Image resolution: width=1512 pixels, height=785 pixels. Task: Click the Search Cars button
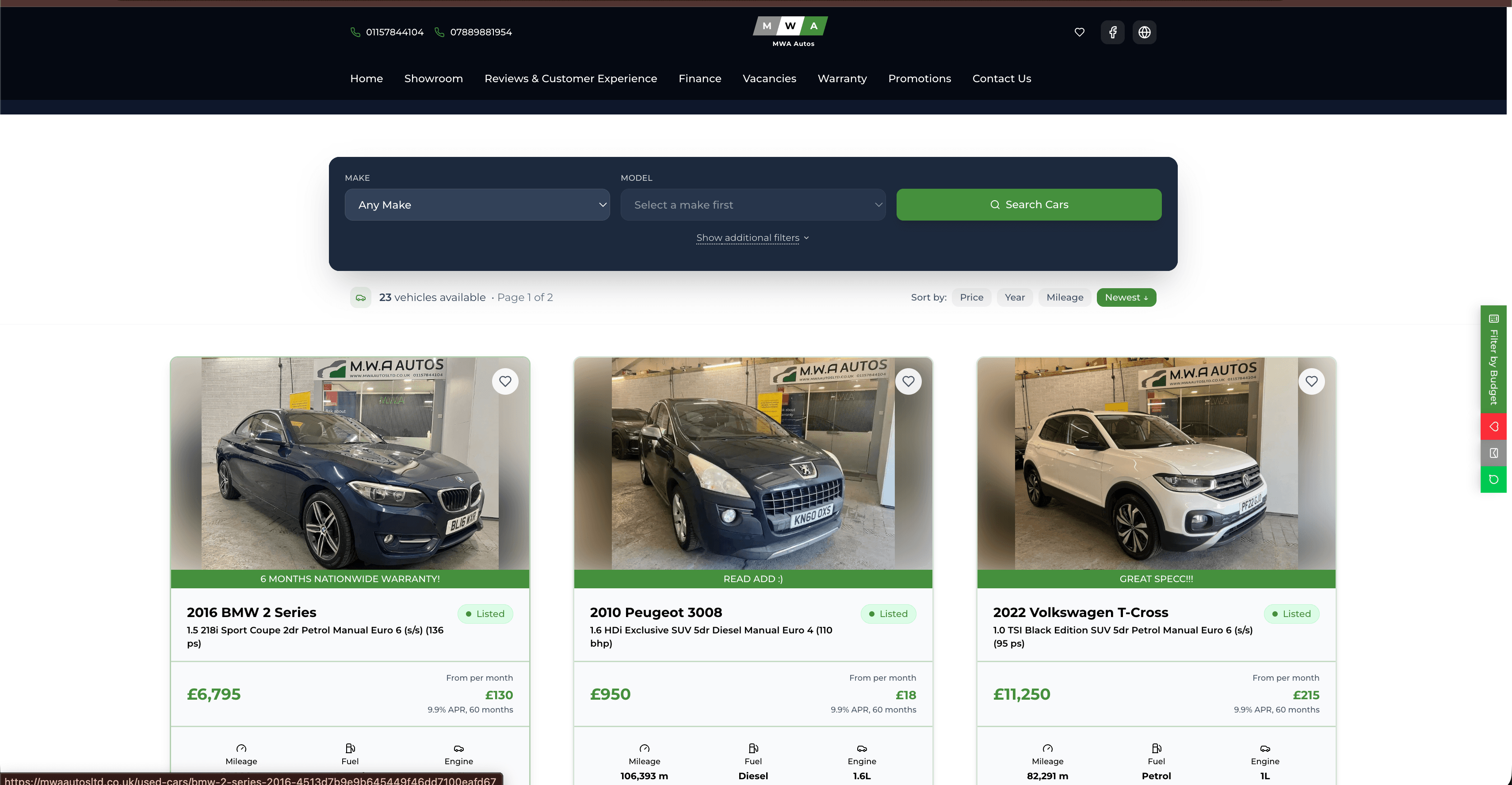pos(1028,205)
